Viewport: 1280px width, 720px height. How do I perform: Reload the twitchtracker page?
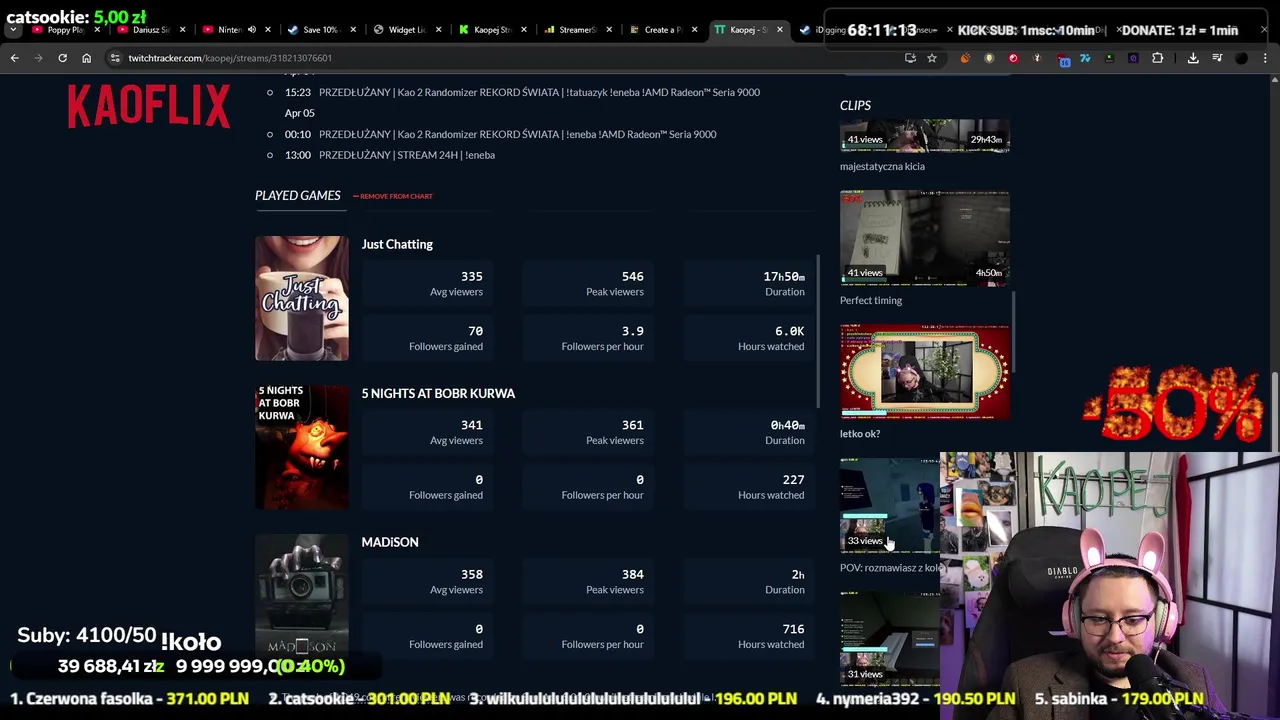coord(62,58)
